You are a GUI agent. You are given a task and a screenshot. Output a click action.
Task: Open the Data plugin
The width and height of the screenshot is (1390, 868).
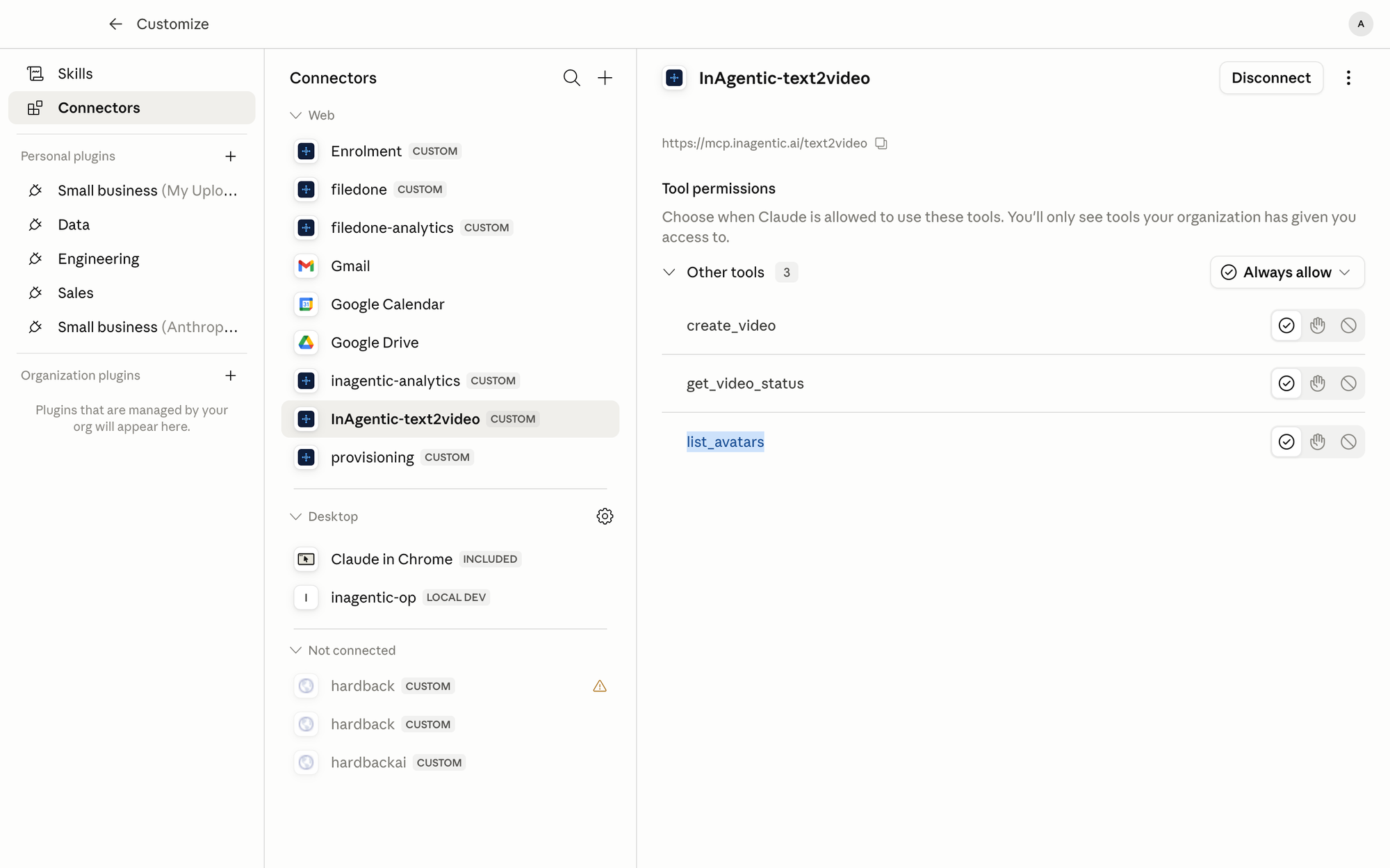(131, 224)
